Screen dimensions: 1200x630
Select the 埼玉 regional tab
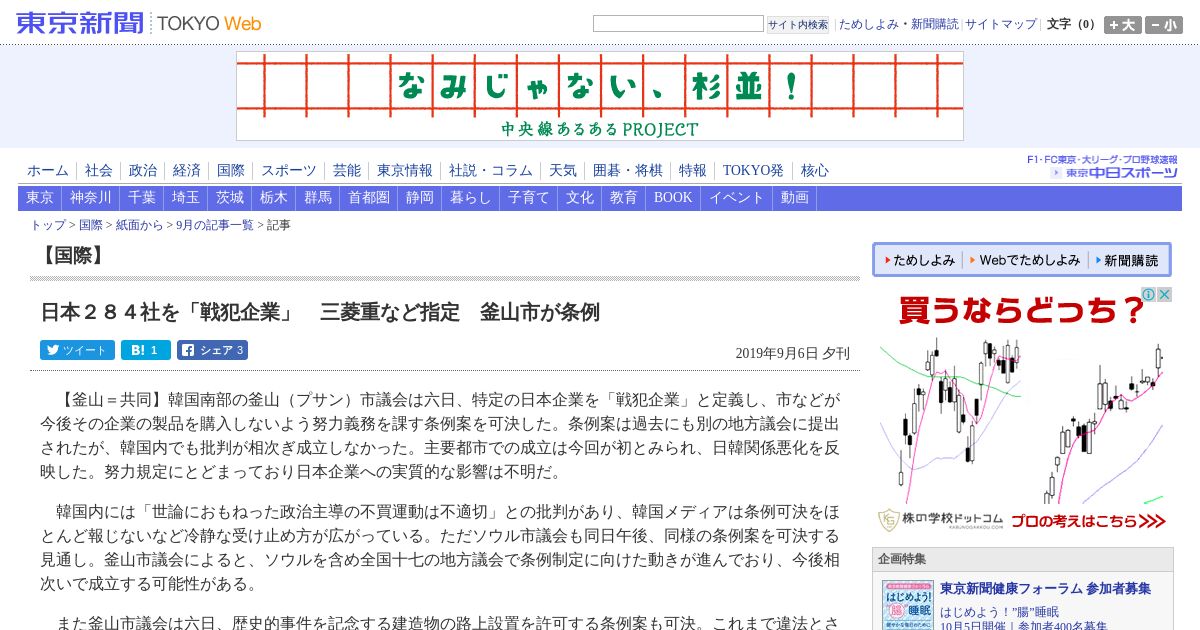pyautogui.click(x=186, y=198)
